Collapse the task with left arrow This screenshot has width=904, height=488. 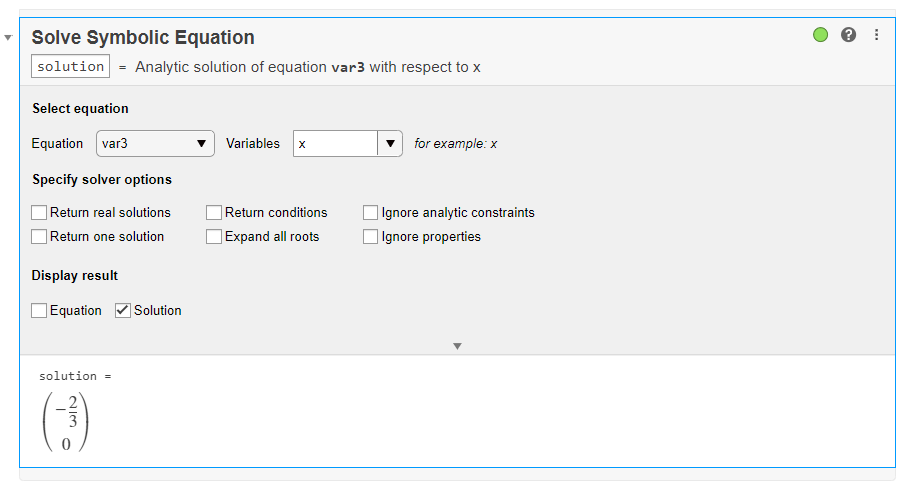click(9, 37)
